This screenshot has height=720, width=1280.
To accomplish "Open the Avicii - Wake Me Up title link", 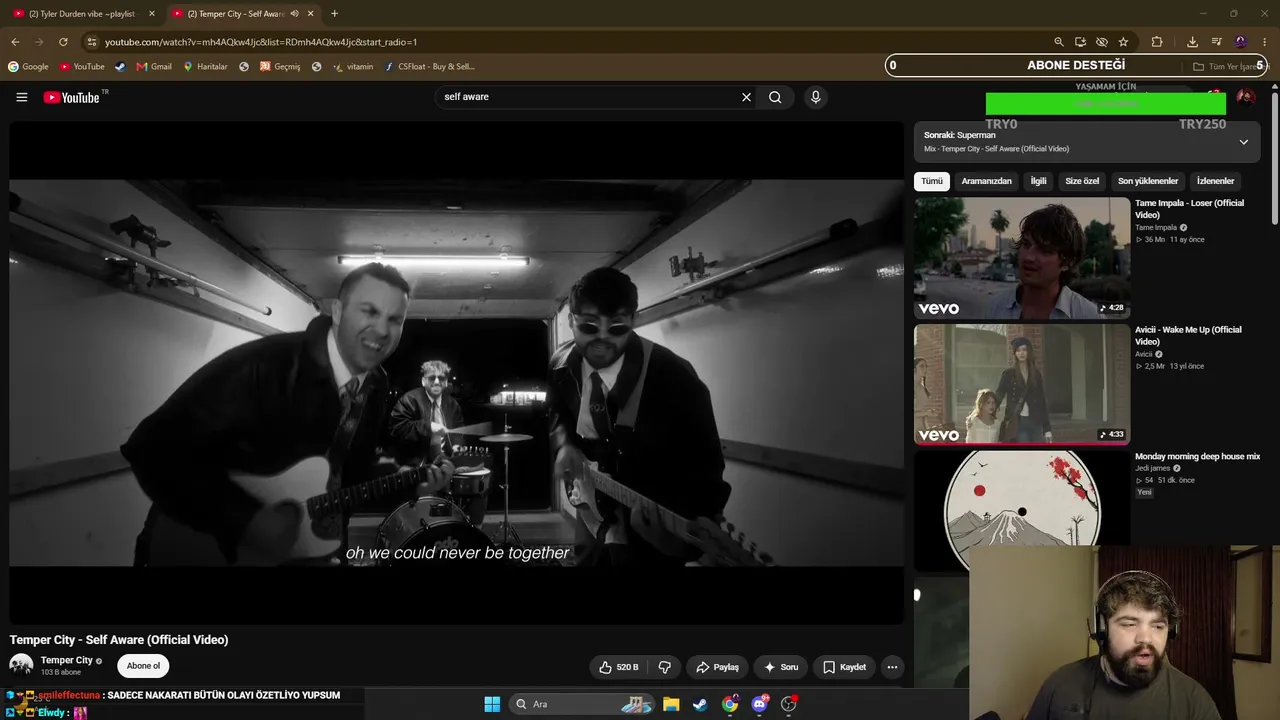I will pos(1188,336).
